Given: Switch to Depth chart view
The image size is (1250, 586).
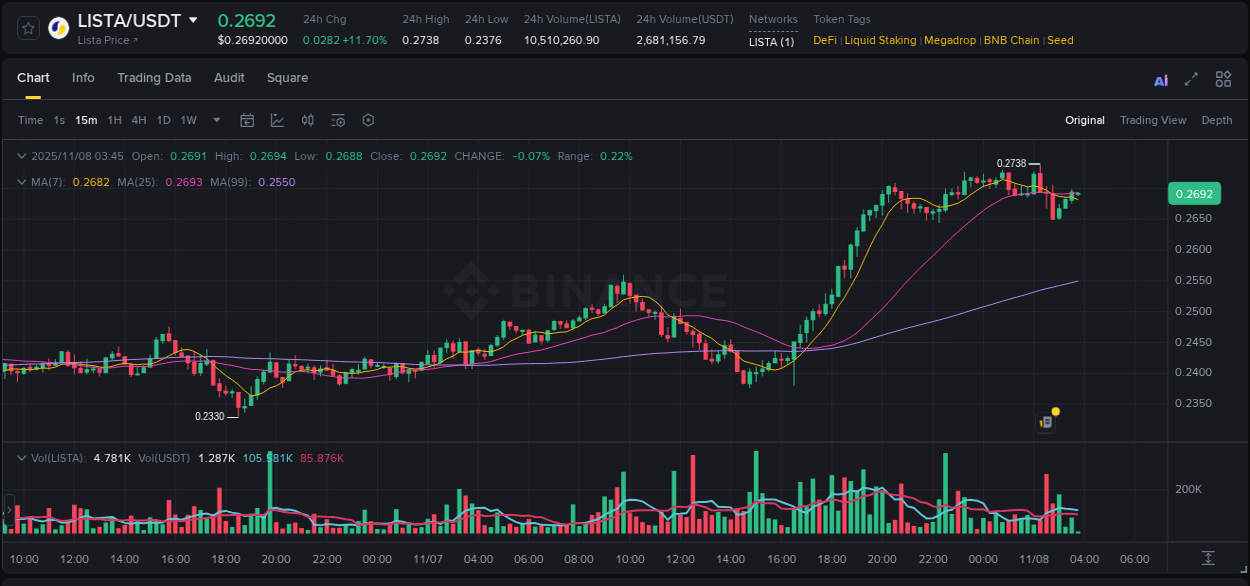Looking at the screenshot, I should tap(1217, 119).
